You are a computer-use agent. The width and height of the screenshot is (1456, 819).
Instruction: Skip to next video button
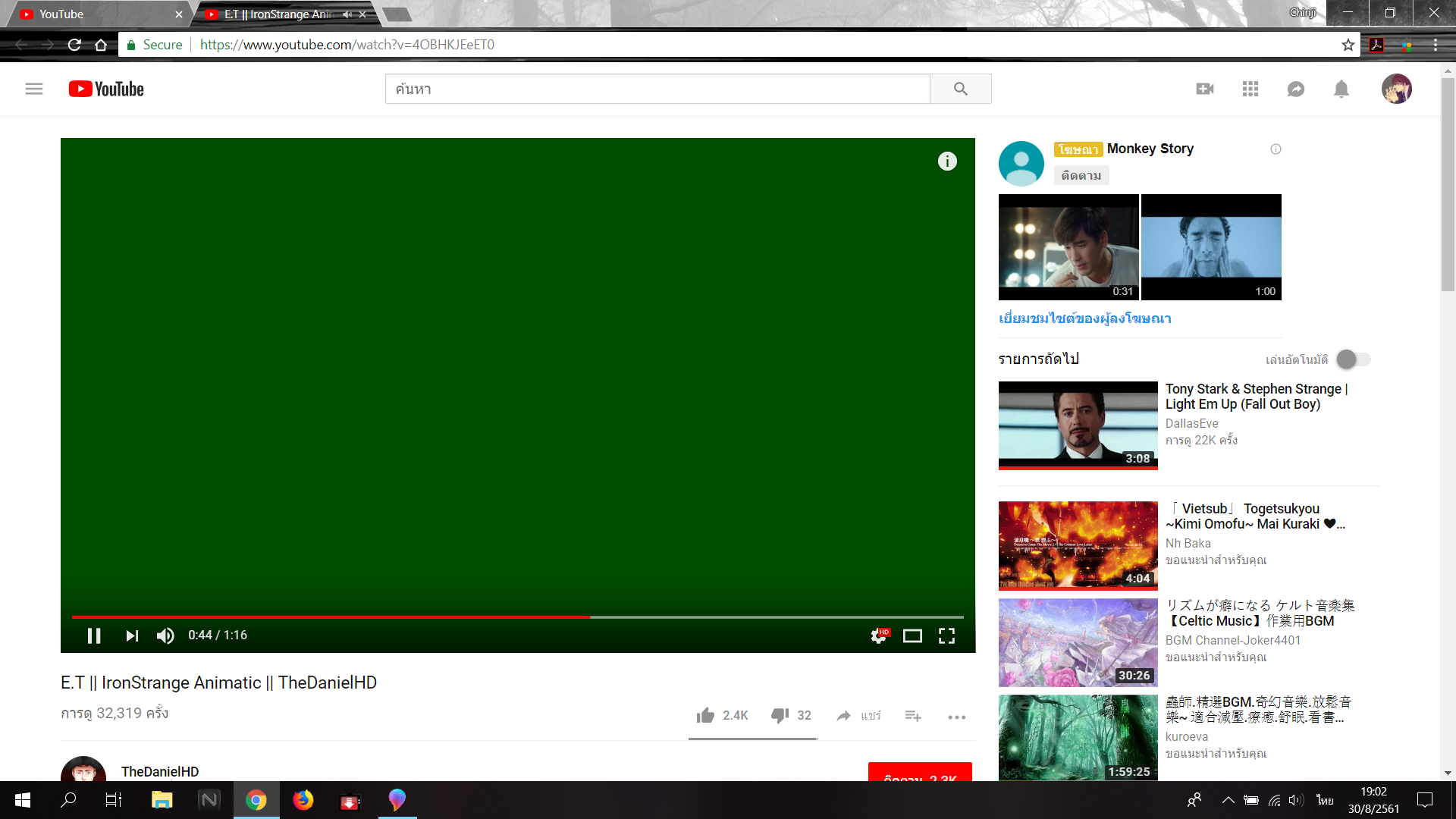tap(132, 635)
